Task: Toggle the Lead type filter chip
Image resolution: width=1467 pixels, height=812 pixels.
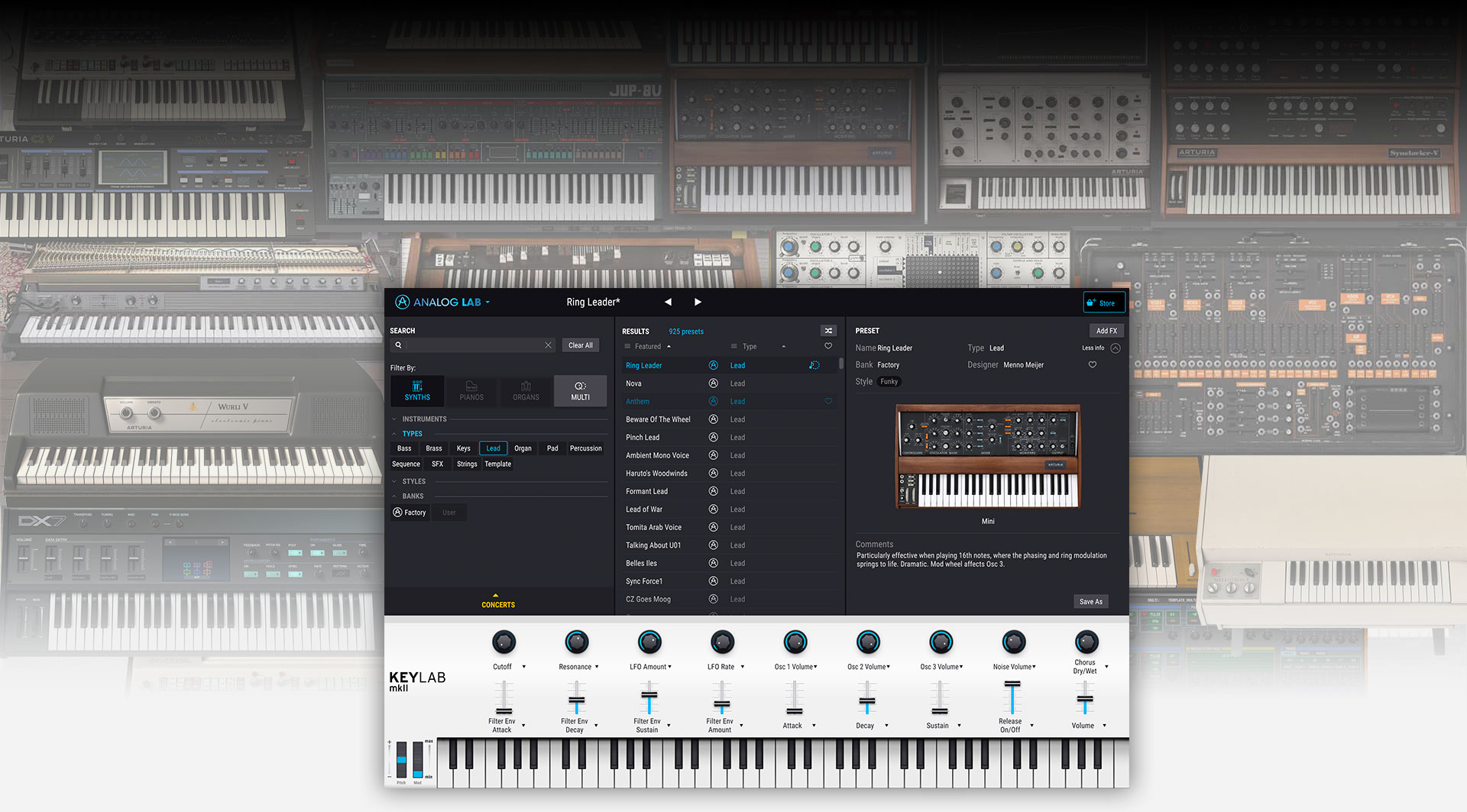Action: [493, 448]
